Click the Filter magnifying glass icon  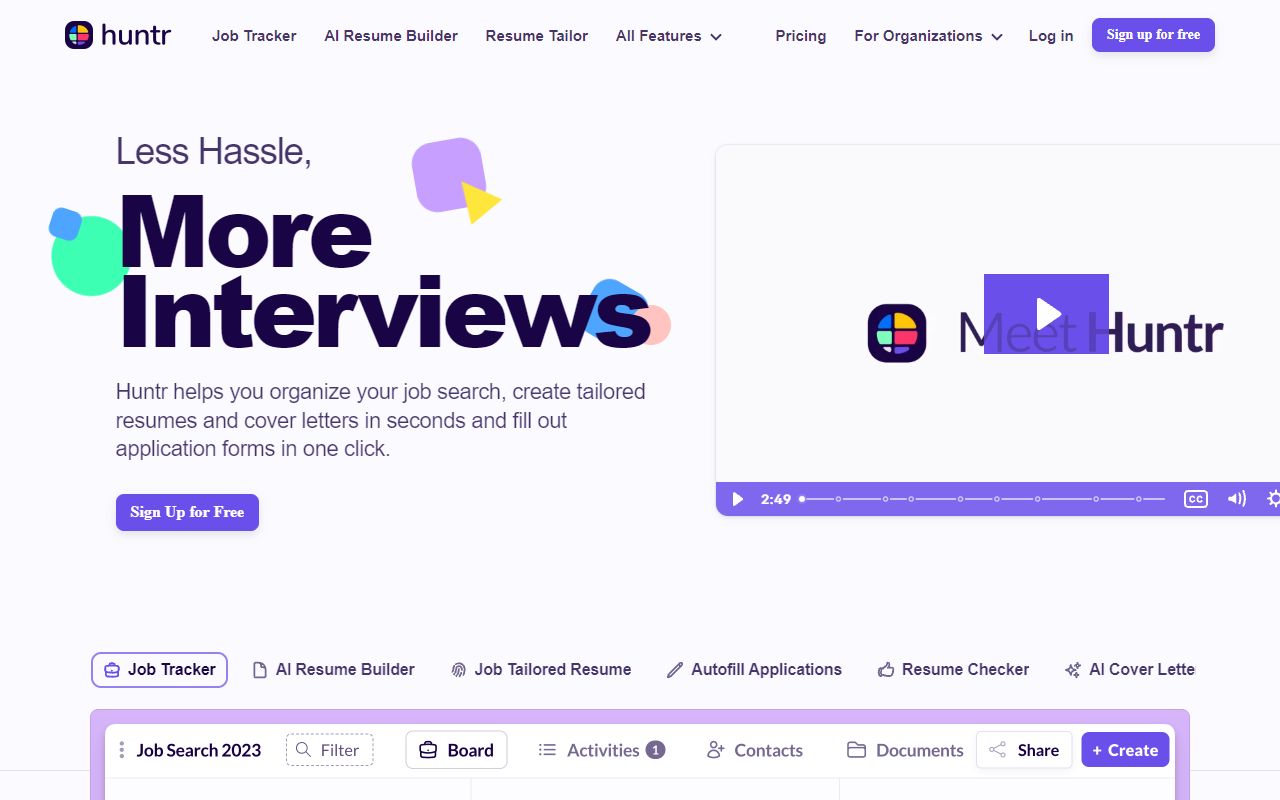[304, 749]
